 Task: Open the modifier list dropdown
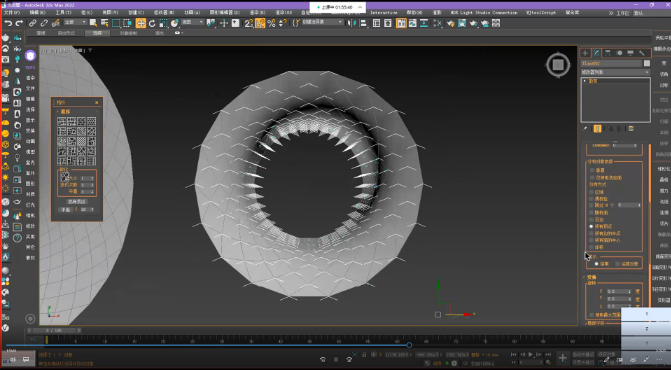pyautogui.click(x=615, y=72)
